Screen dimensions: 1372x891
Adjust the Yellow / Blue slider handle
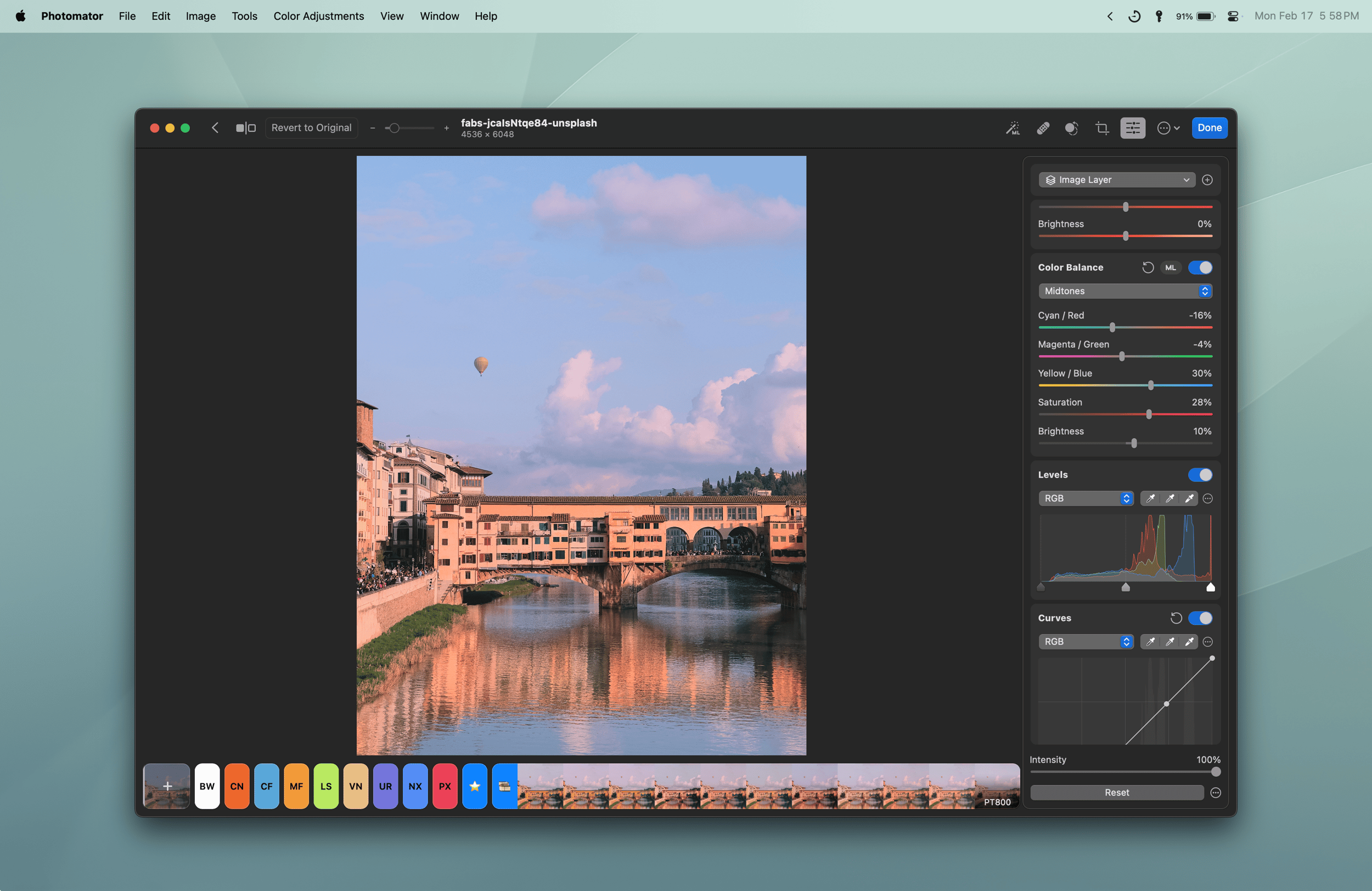pyautogui.click(x=1151, y=385)
